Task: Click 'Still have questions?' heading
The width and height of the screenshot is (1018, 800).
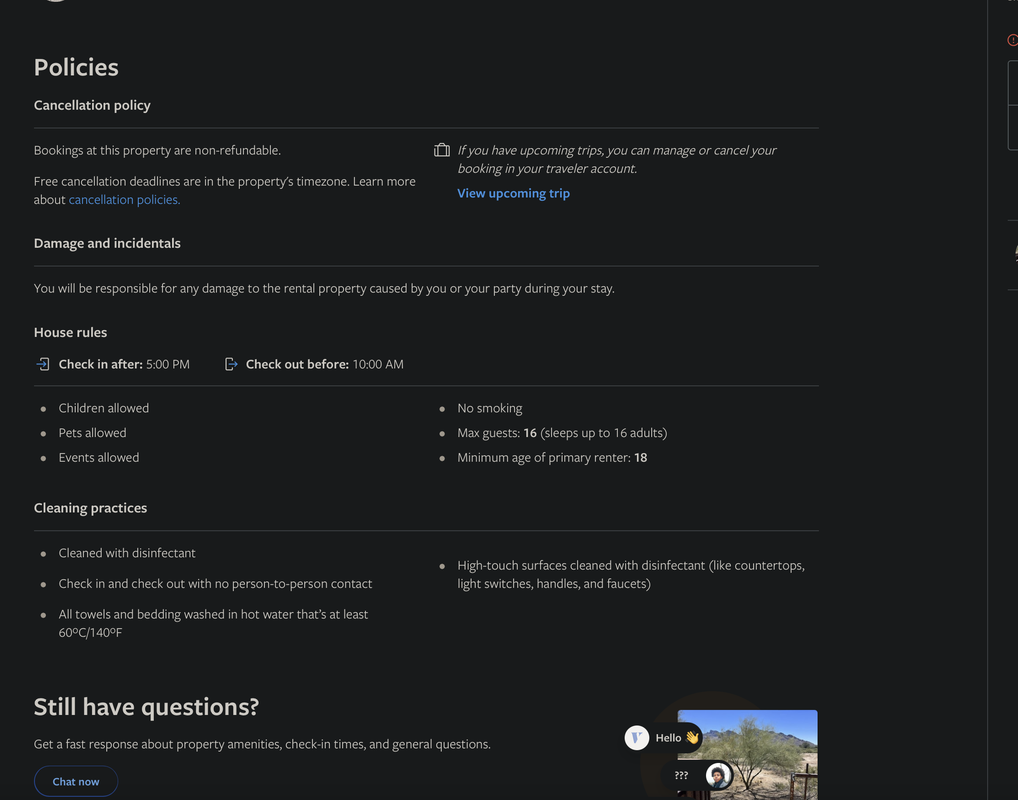Action: pyautogui.click(x=146, y=707)
